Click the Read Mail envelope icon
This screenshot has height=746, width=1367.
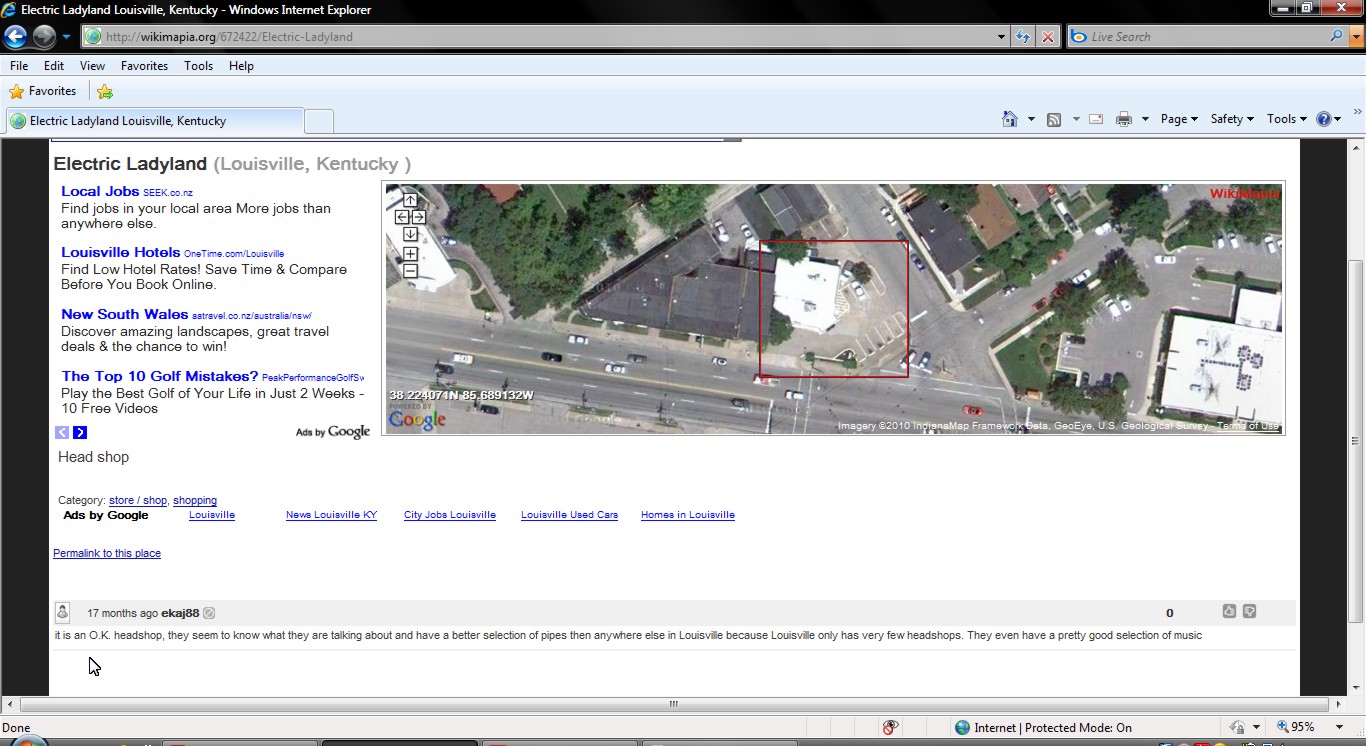pos(1096,119)
